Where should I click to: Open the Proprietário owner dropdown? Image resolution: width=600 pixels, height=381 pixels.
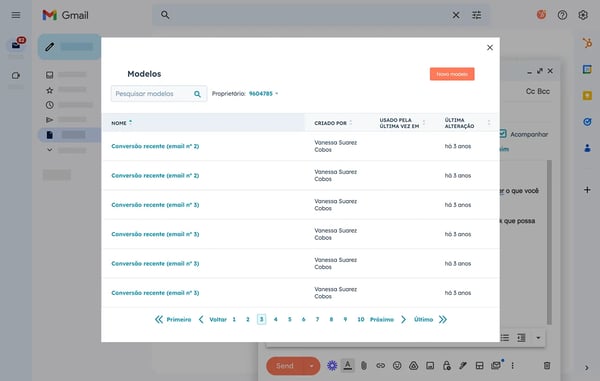tap(263, 94)
